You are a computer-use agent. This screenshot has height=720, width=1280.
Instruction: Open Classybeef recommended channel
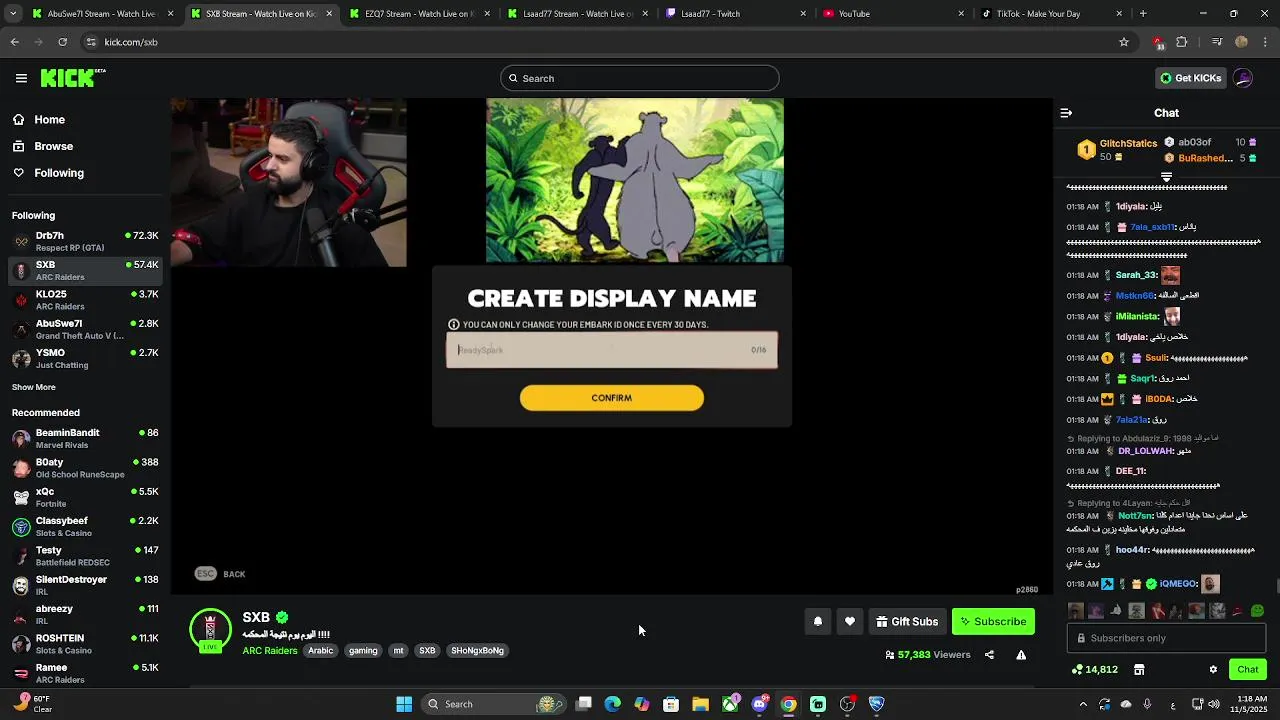86,526
